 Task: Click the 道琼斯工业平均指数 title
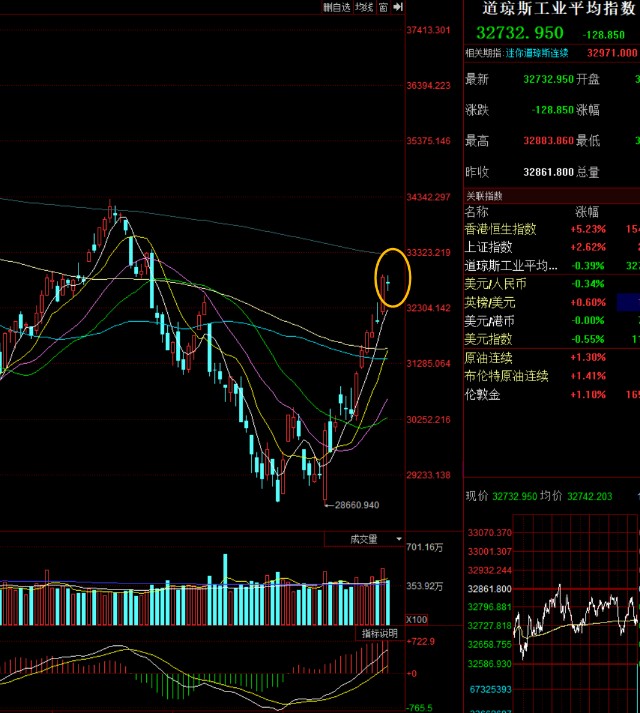(559, 9)
